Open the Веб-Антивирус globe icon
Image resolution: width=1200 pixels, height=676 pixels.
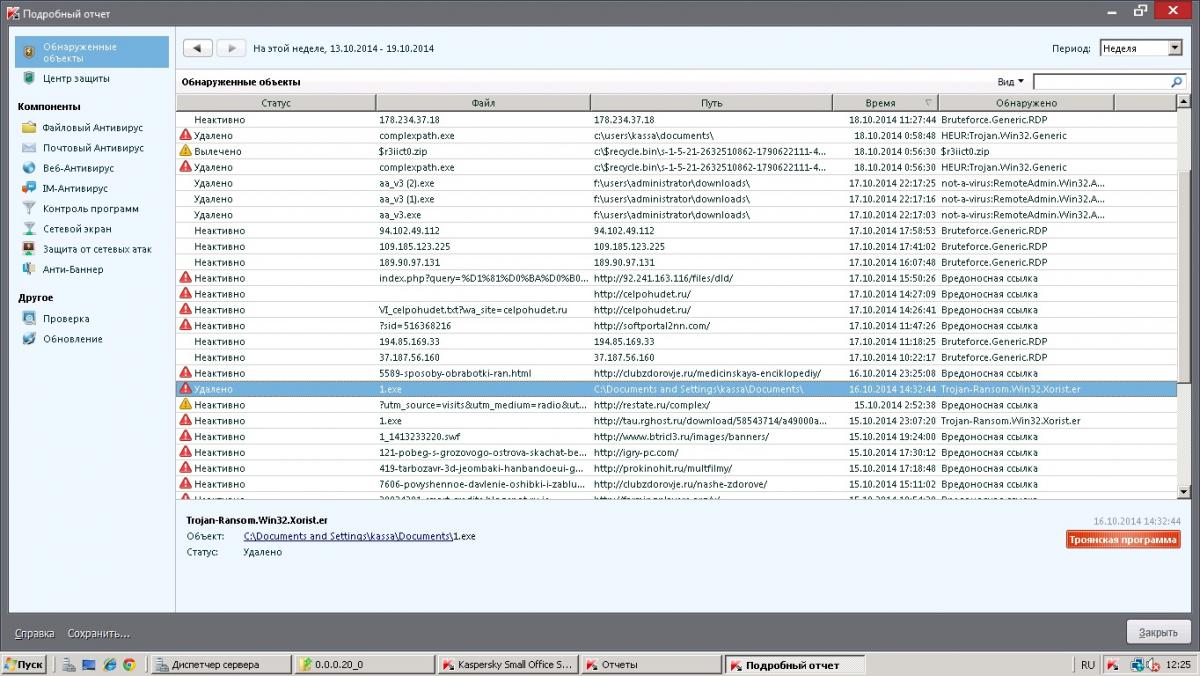[29, 169]
